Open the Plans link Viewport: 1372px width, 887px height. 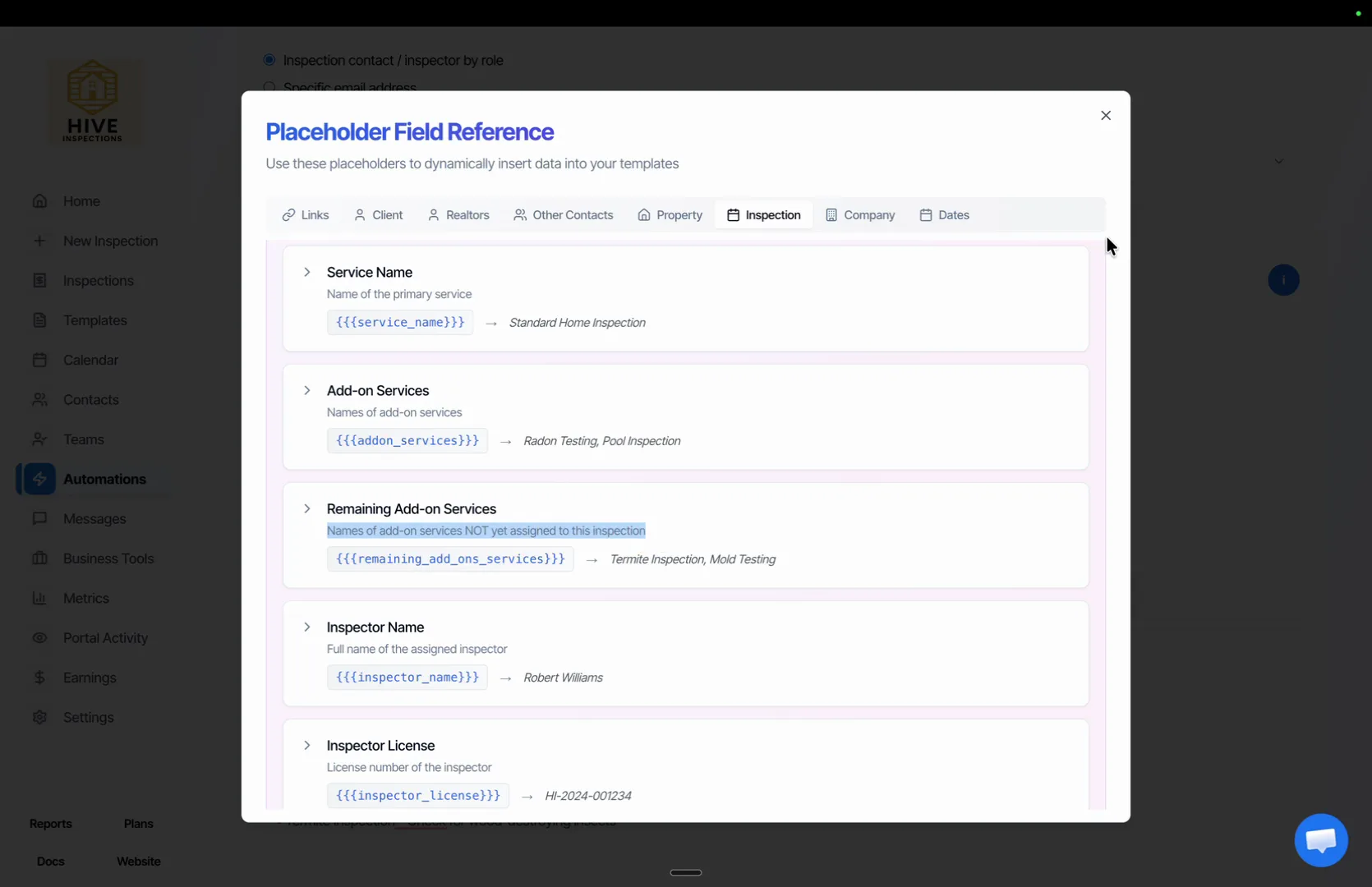[x=139, y=824]
